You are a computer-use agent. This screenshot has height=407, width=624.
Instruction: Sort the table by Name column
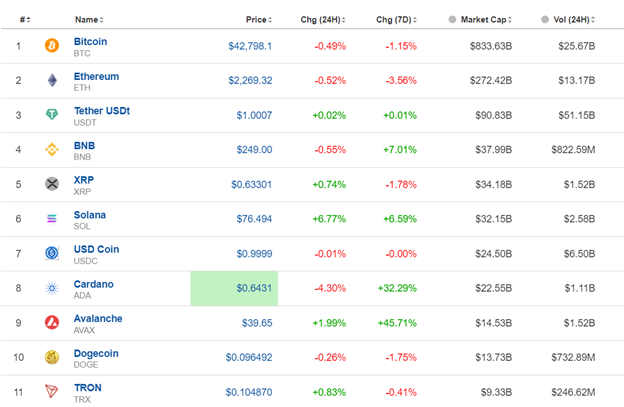(x=89, y=19)
